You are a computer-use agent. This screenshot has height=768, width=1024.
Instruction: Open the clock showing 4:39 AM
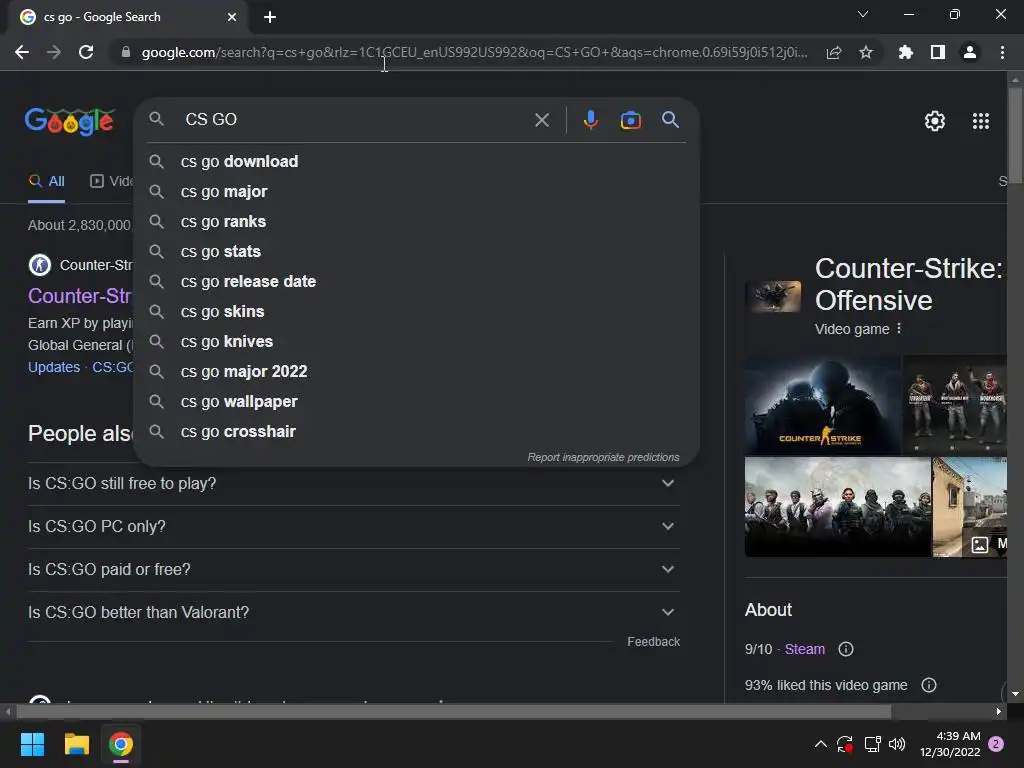pyautogui.click(x=950, y=744)
